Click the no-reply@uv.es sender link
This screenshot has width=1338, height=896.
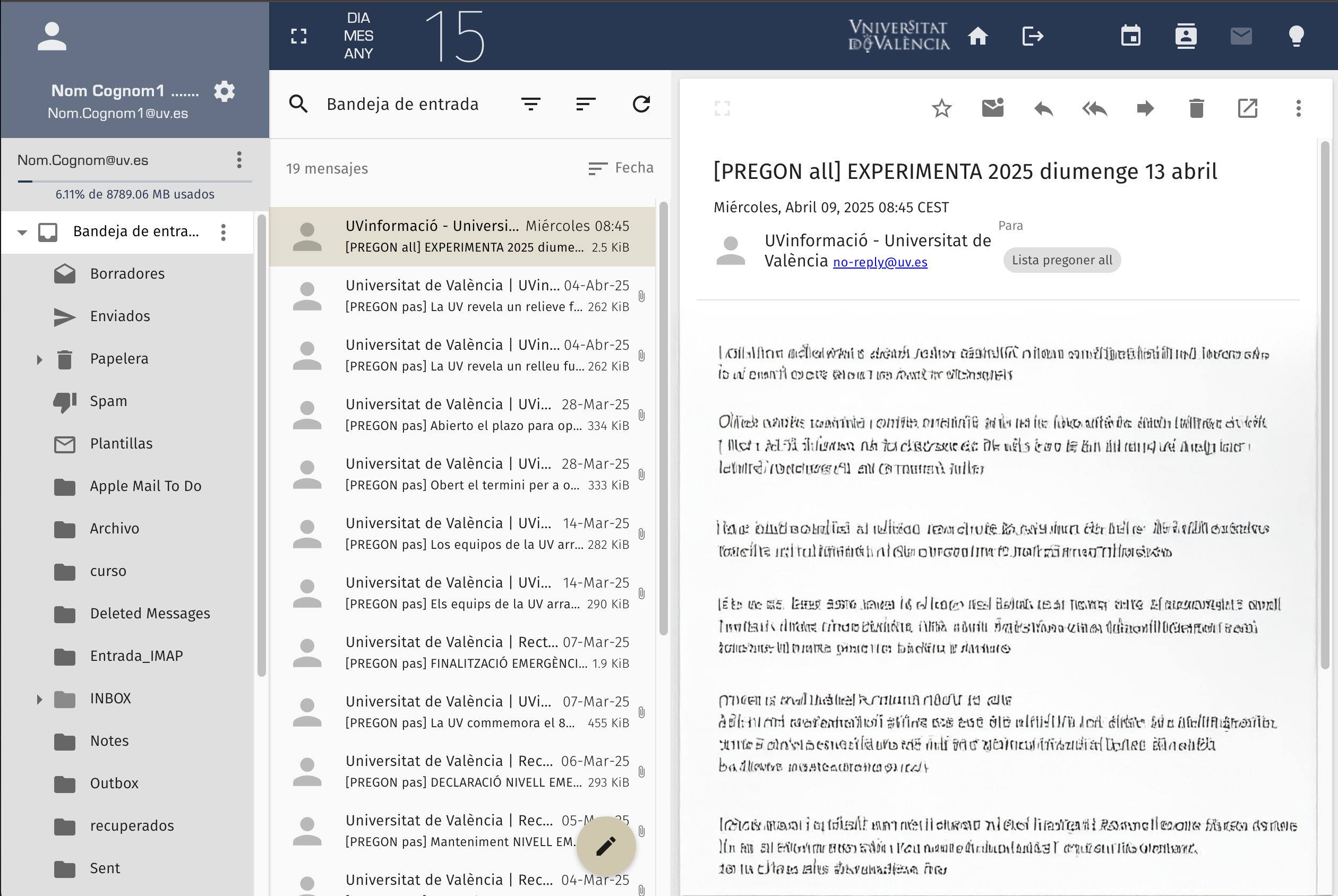[x=880, y=262]
